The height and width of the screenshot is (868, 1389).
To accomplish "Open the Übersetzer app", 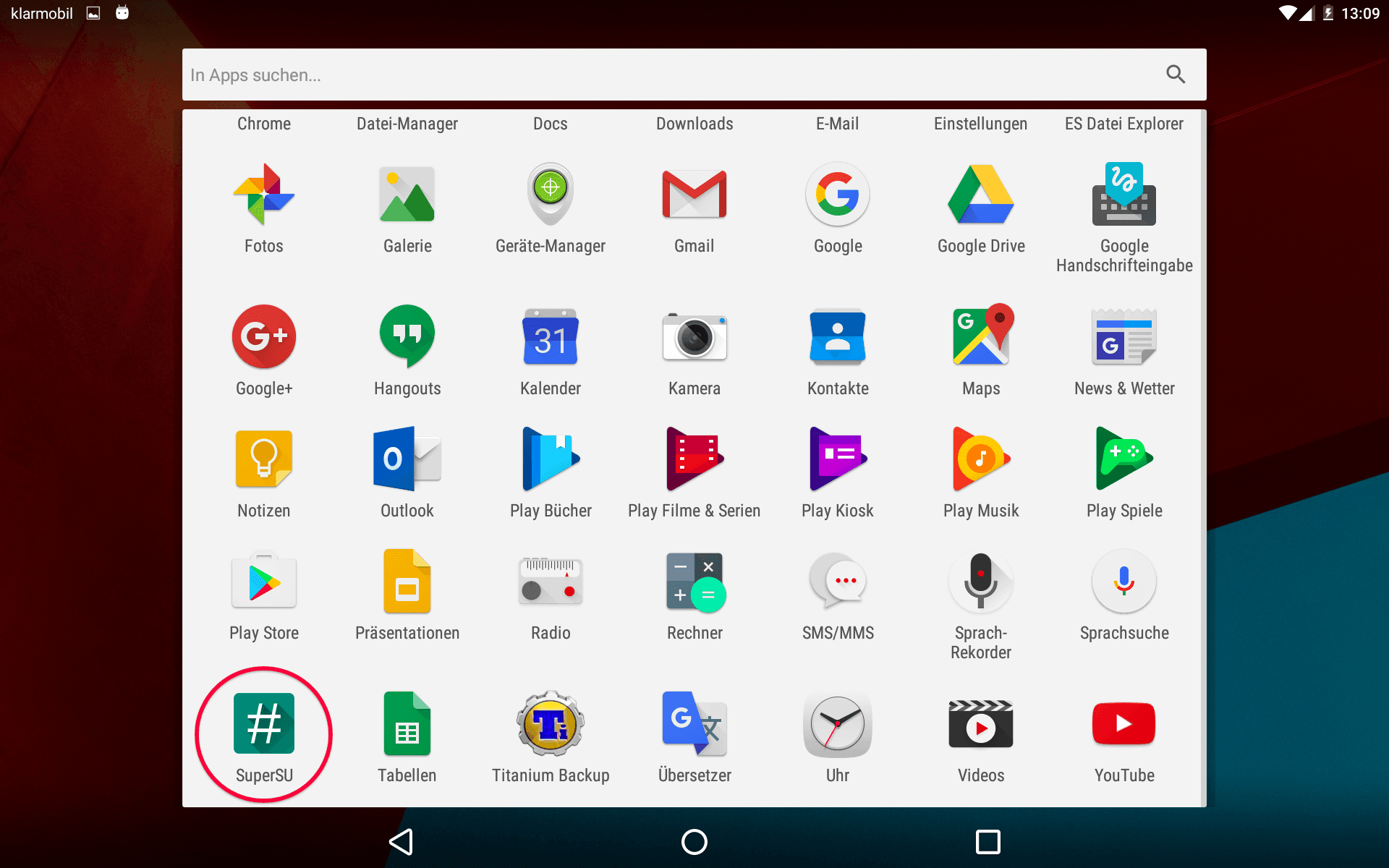I will [694, 724].
